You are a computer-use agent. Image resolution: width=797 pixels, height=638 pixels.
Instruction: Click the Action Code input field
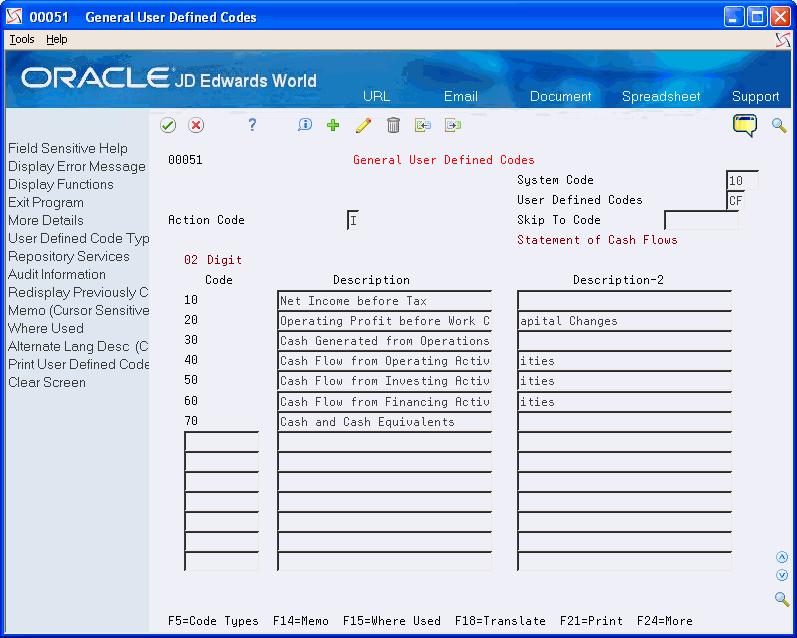pos(353,220)
